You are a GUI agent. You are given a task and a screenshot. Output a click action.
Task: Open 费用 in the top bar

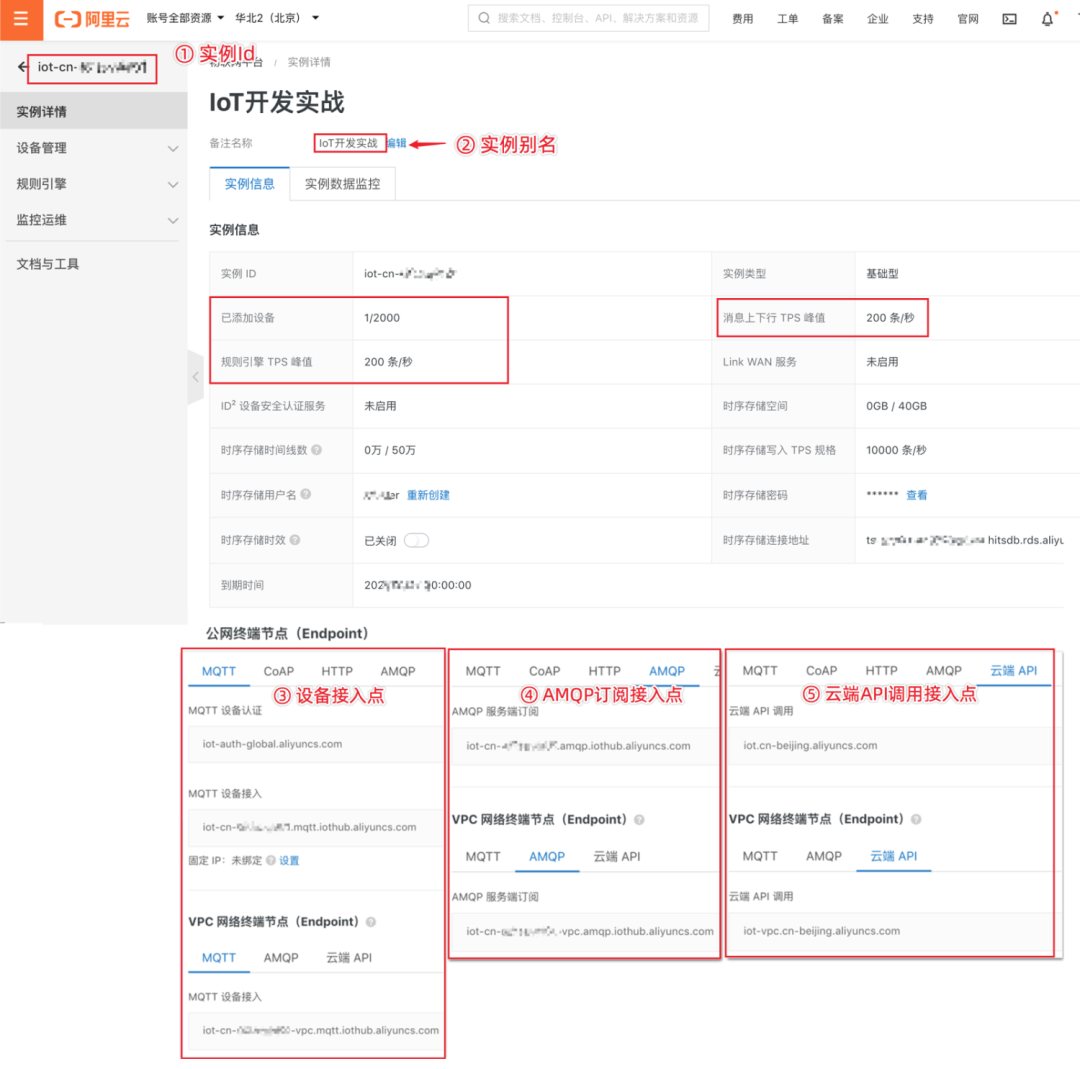[742, 19]
